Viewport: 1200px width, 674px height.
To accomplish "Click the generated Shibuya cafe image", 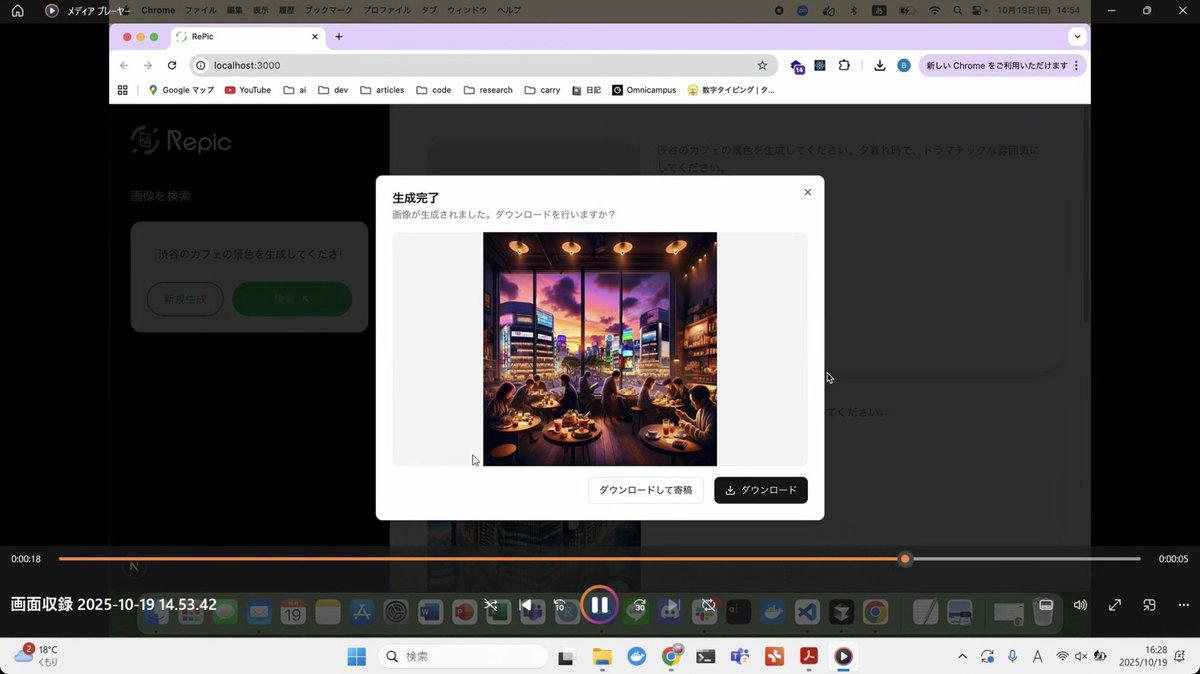I will coord(600,349).
